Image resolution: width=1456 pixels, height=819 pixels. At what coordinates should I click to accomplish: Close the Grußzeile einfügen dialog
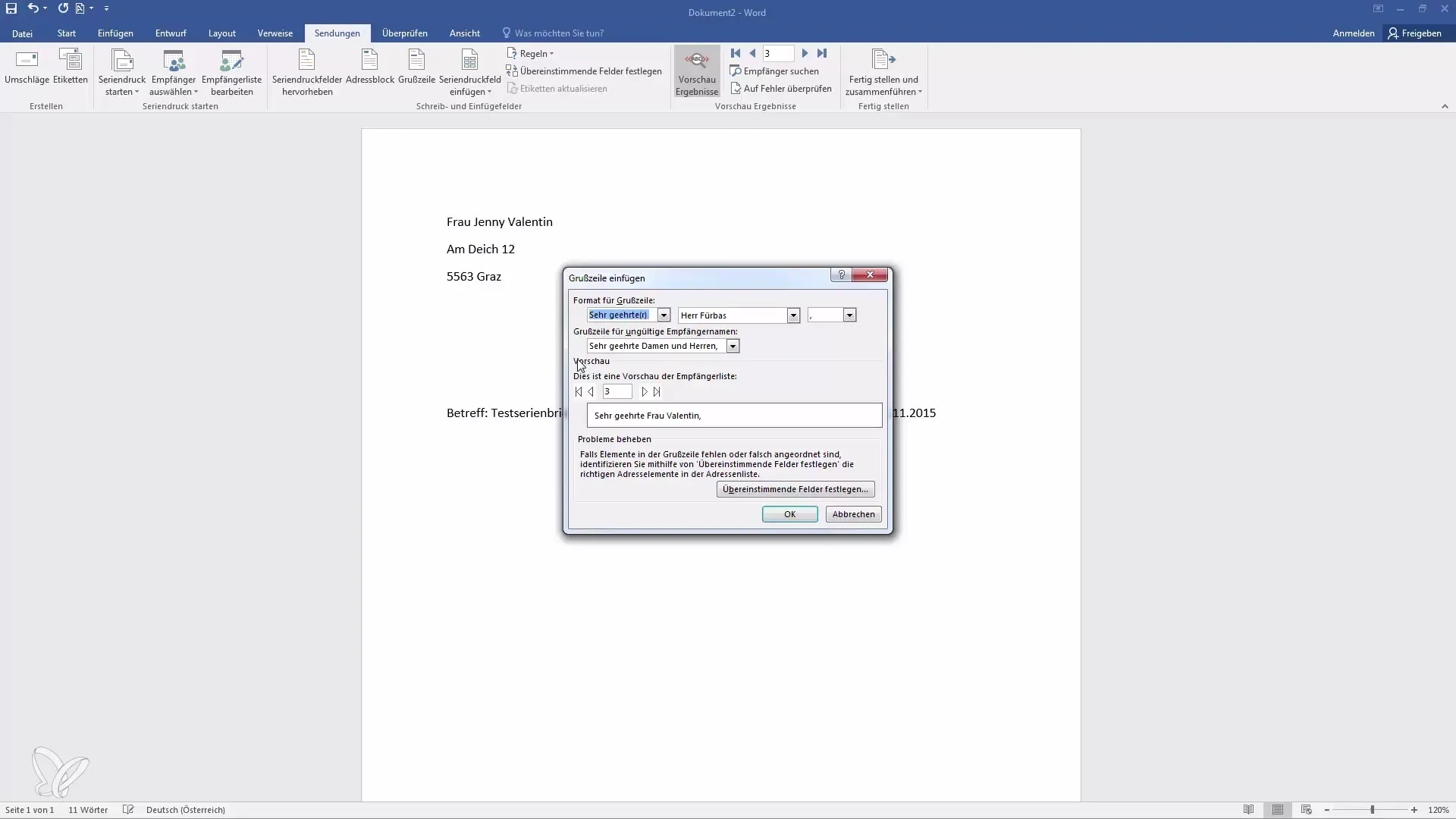pos(870,275)
